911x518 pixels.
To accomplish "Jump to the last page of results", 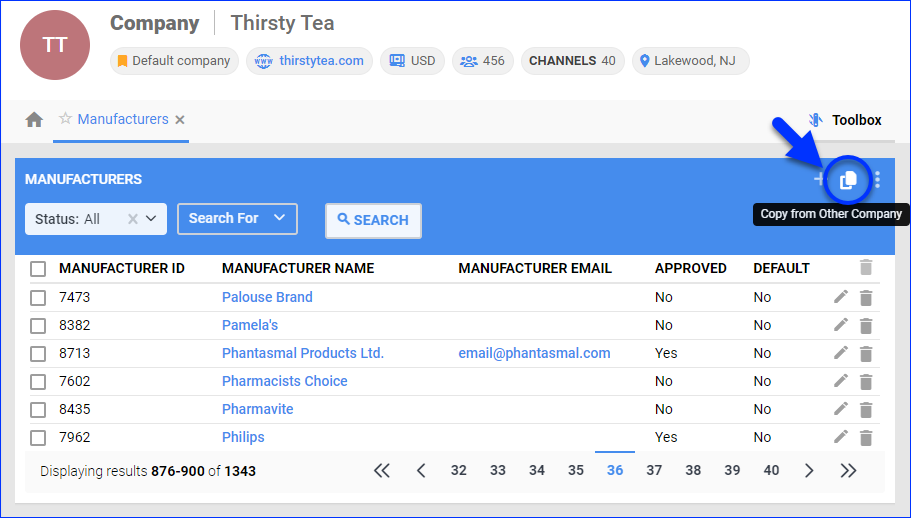I will point(848,470).
